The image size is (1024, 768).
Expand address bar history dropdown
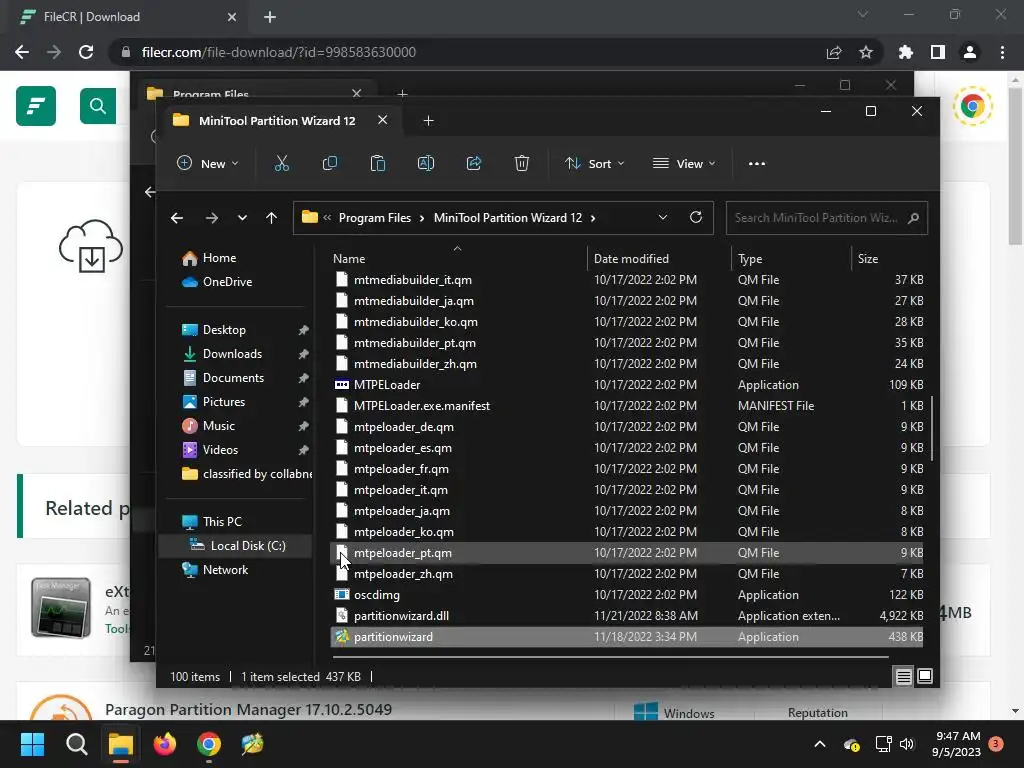662,217
